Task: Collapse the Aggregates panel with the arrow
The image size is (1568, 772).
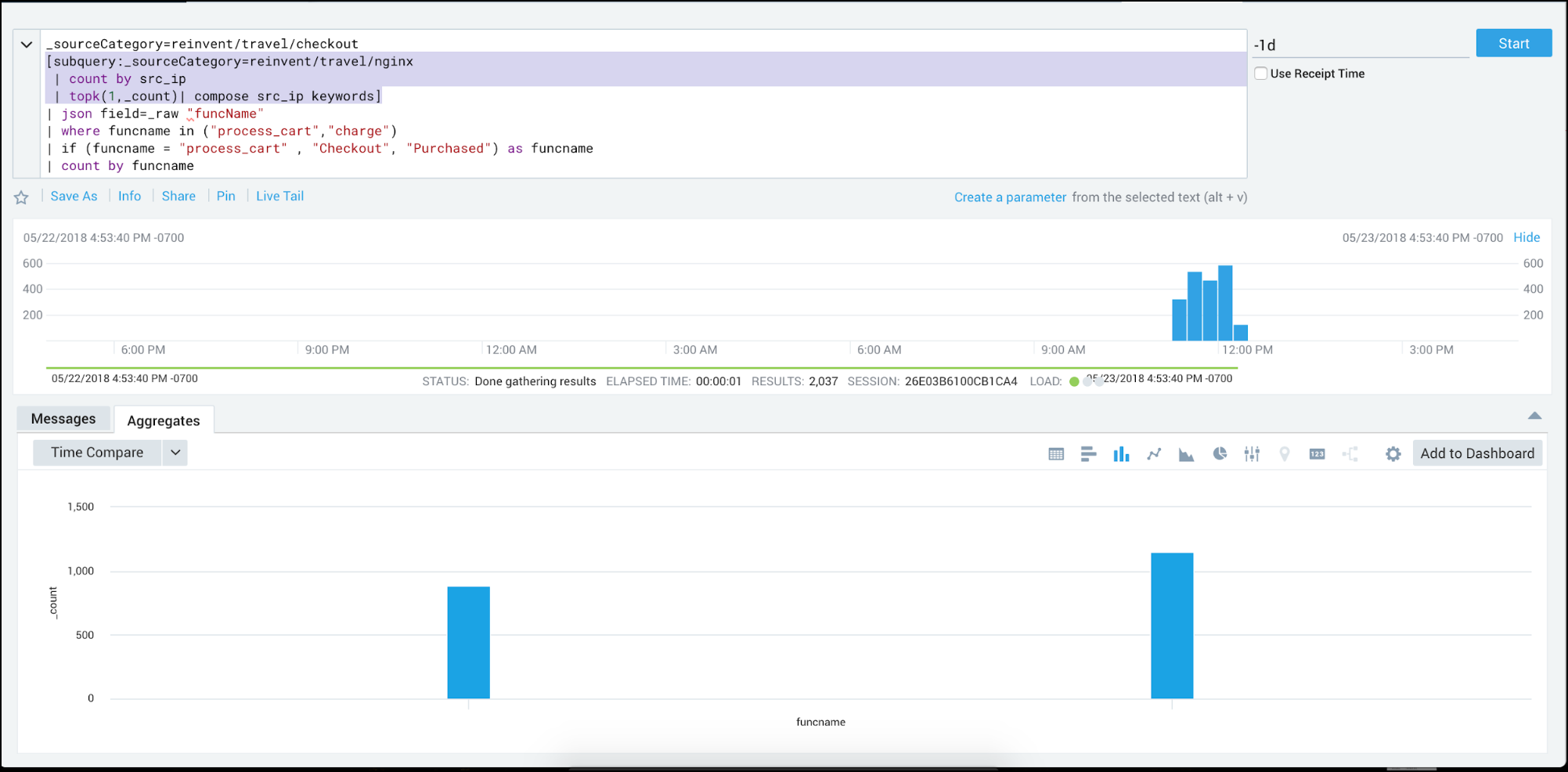Action: [1535, 416]
